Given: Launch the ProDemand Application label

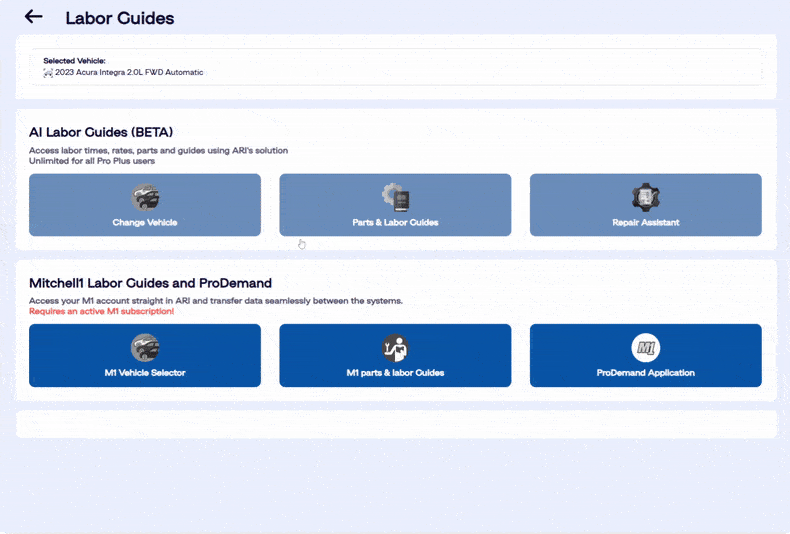Looking at the screenshot, I should coord(646,373).
